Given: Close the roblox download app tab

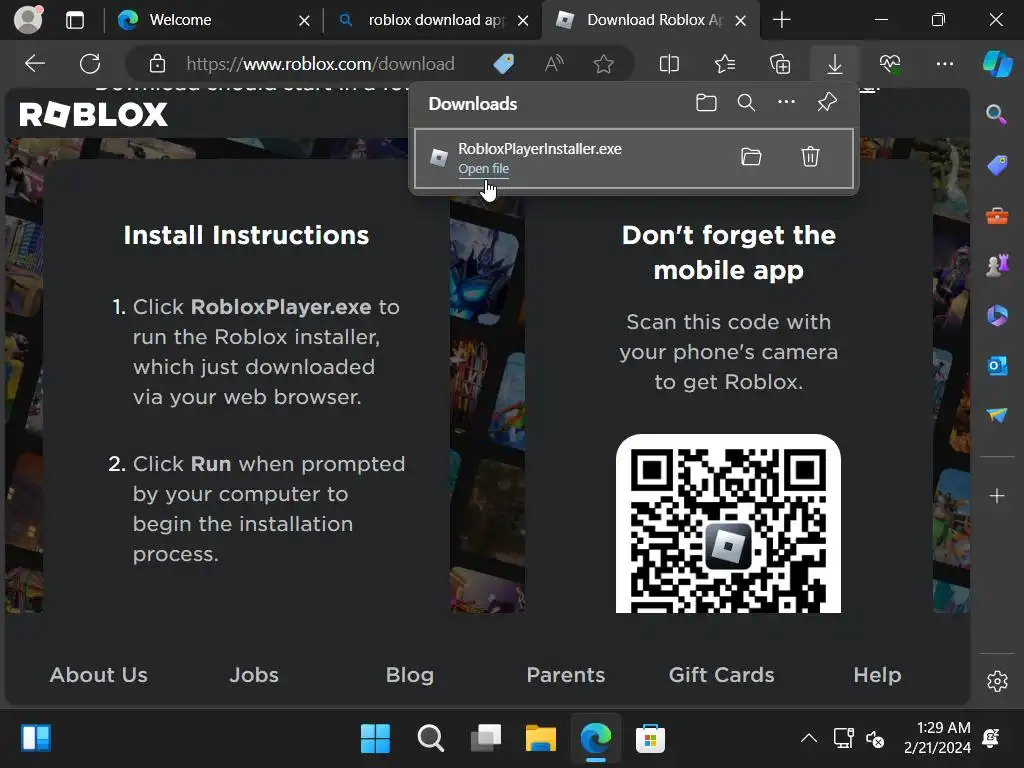Looking at the screenshot, I should pyautogui.click(x=523, y=21).
